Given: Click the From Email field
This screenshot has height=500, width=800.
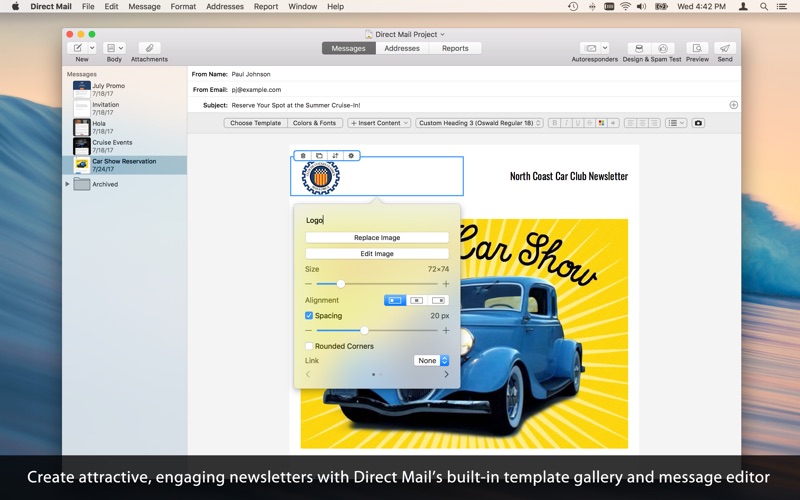Looking at the screenshot, I should 484,89.
